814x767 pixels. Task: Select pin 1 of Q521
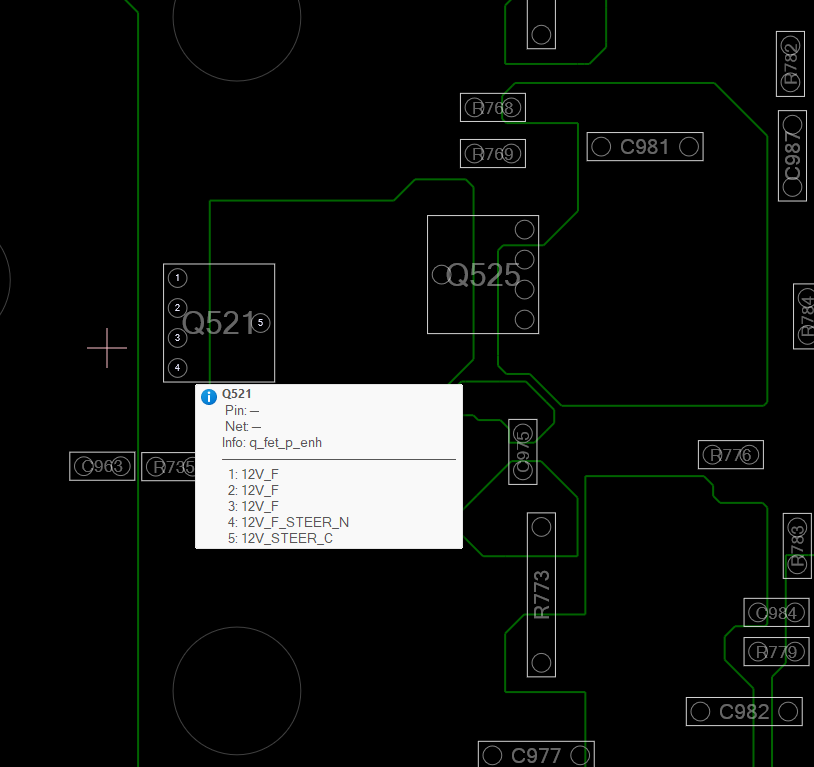tap(177, 278)
